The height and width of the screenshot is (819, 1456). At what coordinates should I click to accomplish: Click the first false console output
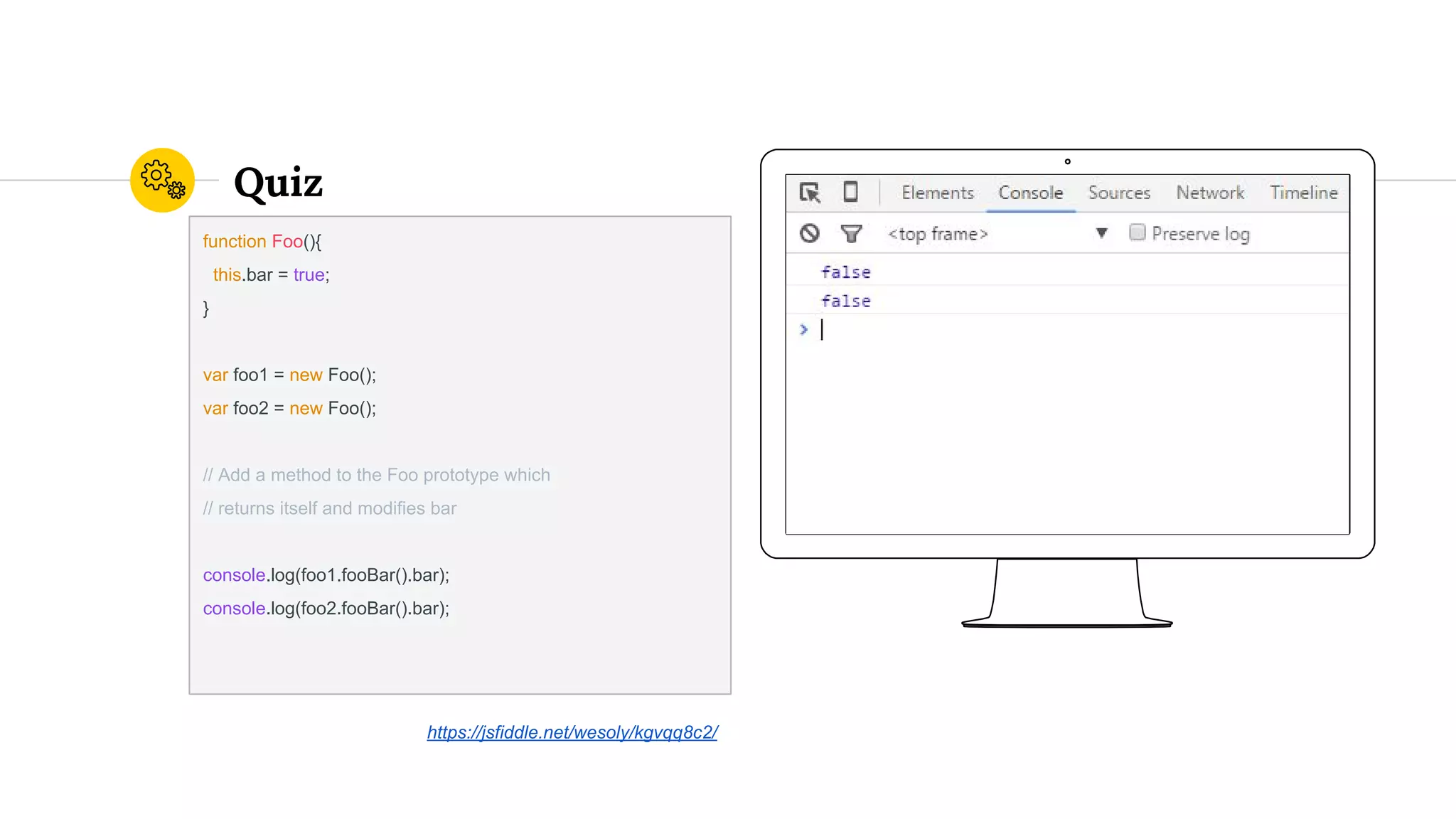[846, 272]
